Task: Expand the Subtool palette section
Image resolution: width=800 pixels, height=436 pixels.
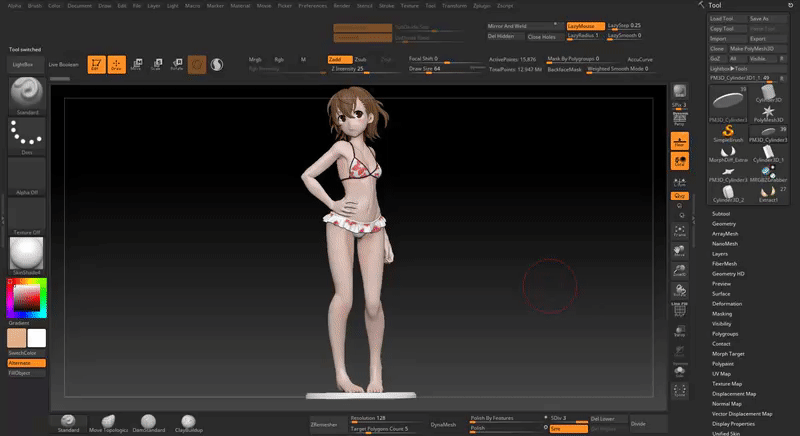Action: click(721, 214)
